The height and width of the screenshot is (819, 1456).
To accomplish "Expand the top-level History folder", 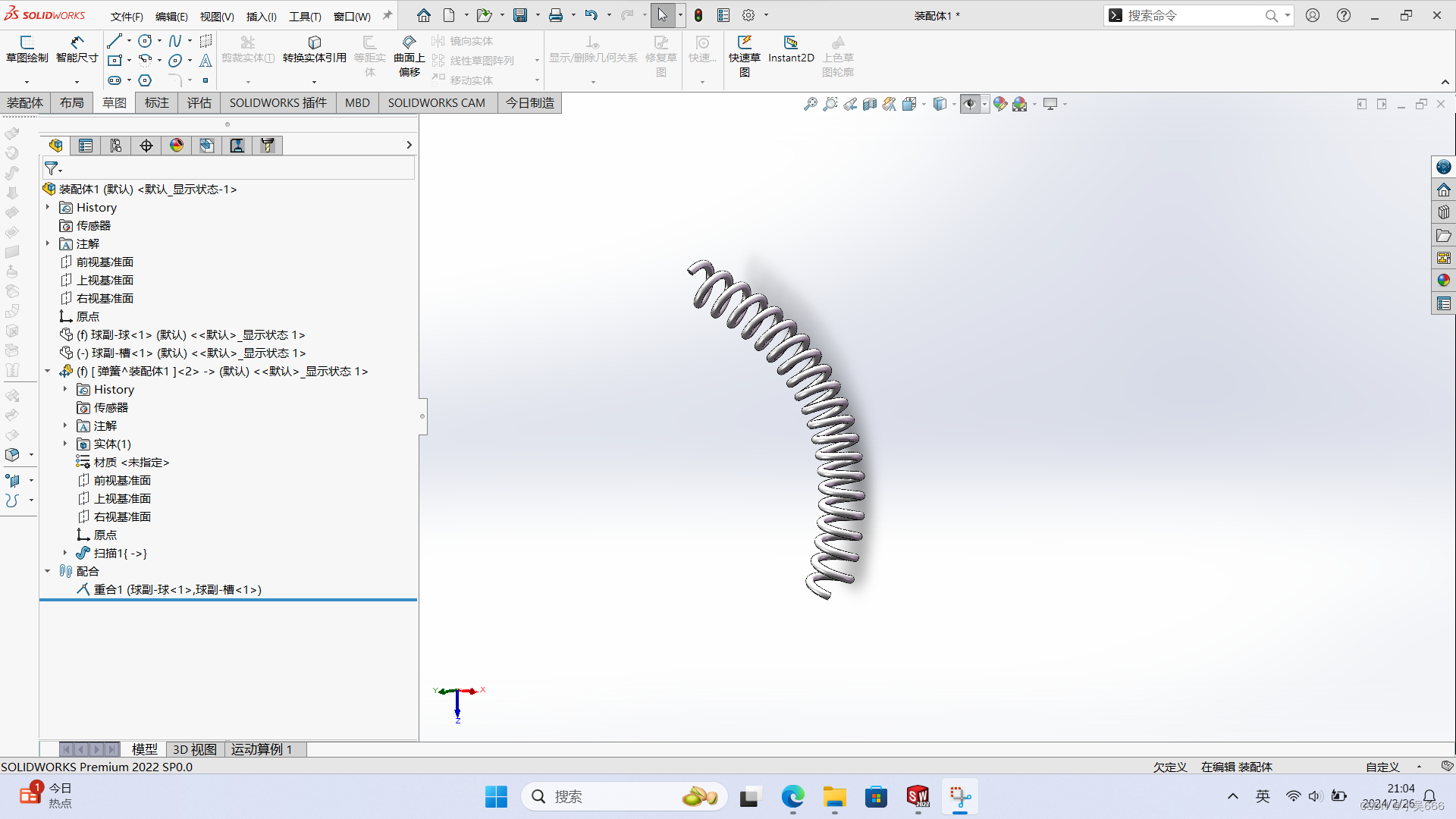I will (x=48, y=207).
